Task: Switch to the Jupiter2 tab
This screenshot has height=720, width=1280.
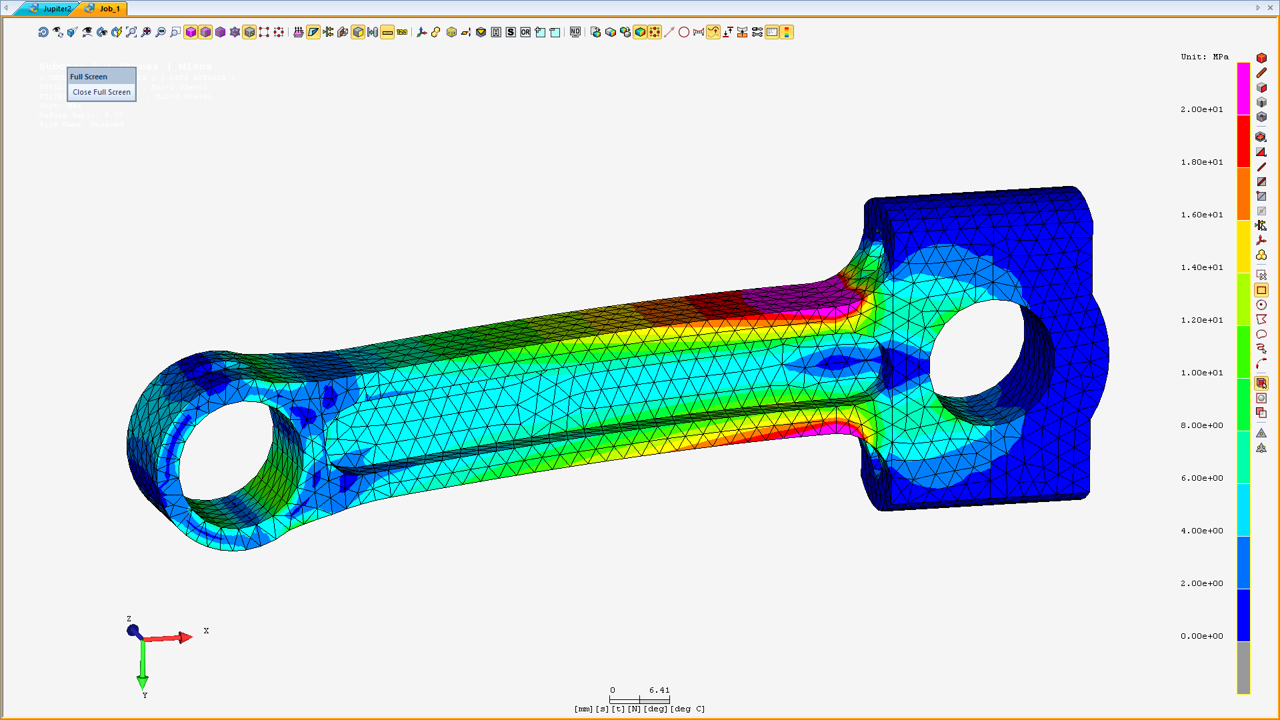Action: click(x=52, y=8)
